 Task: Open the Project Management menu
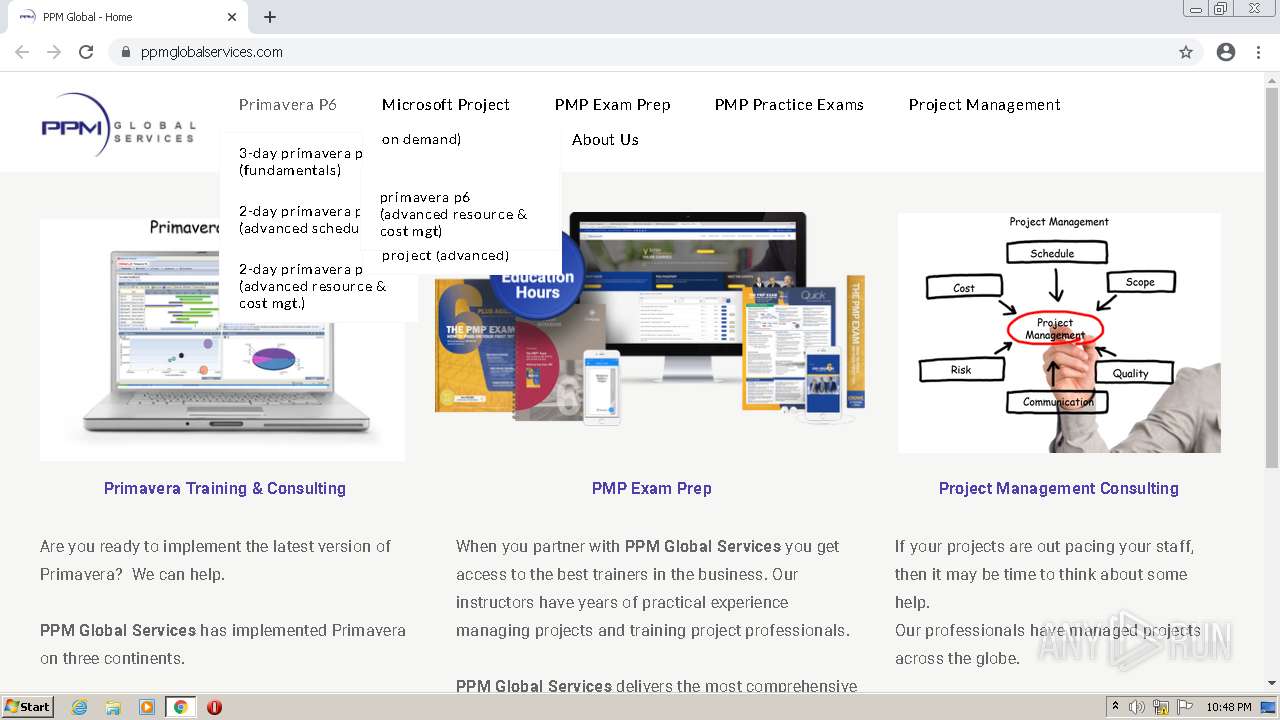click(x=985, y=105)
